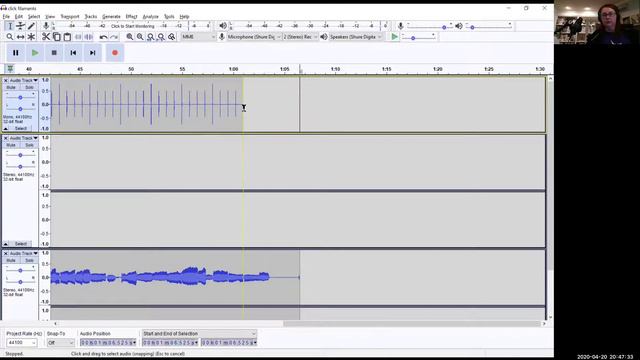Toggle Mute on the third audio track
640x360 pixels.
click(11, 260)
